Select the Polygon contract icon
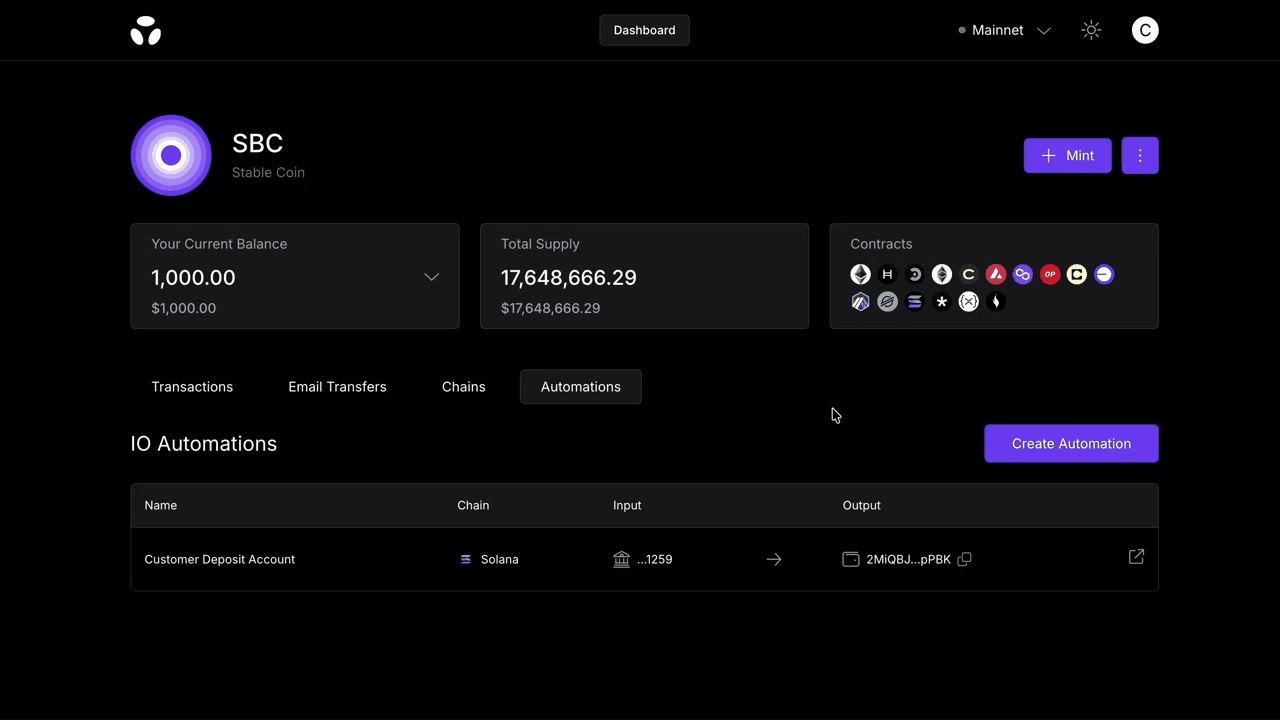 [x=1022, y=274]
